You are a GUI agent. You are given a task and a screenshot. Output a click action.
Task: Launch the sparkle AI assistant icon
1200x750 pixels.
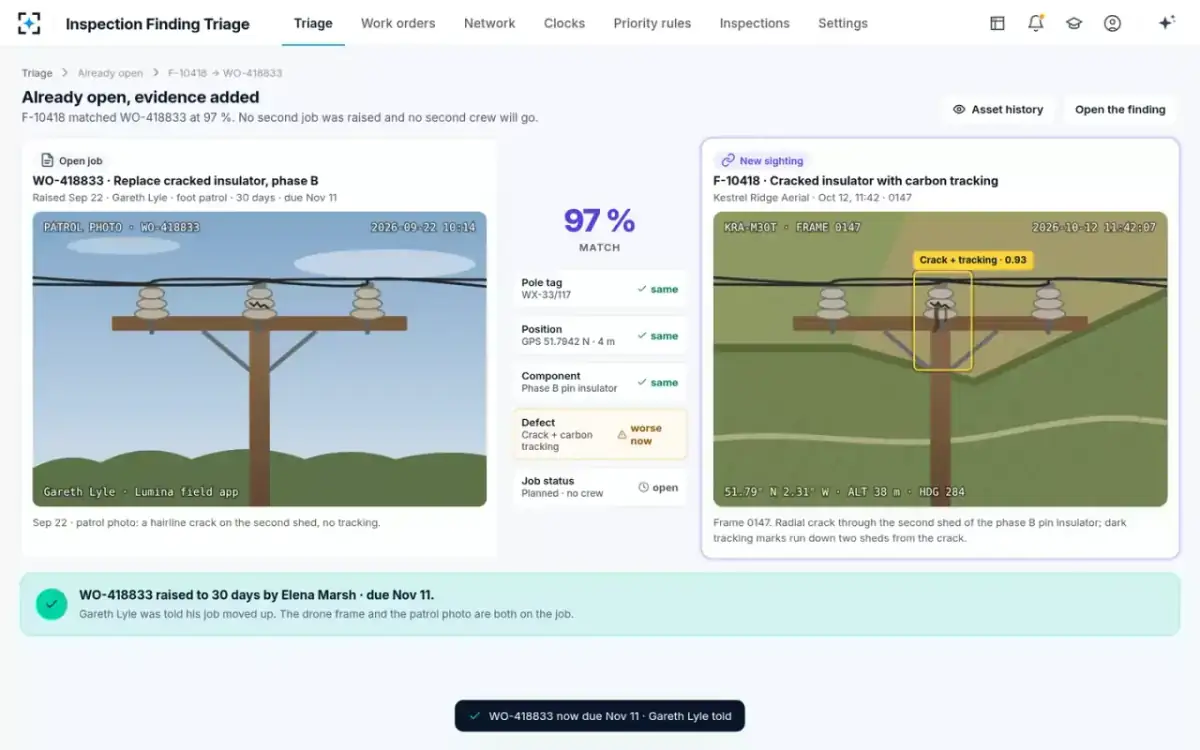point(1166,23)
